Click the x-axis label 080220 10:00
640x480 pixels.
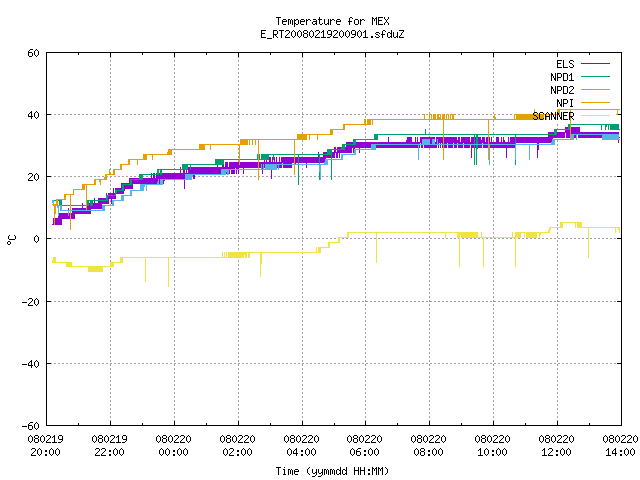(493, 446)
